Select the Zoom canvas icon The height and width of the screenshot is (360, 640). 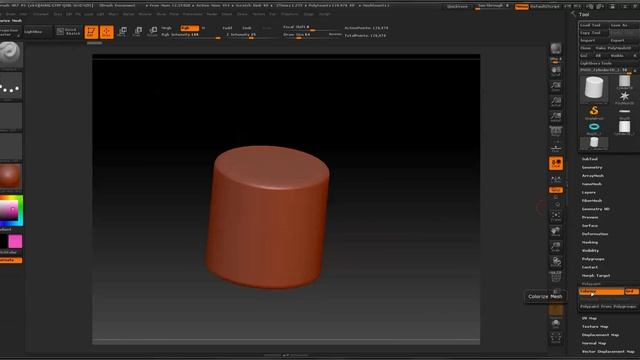pos(556,86)
